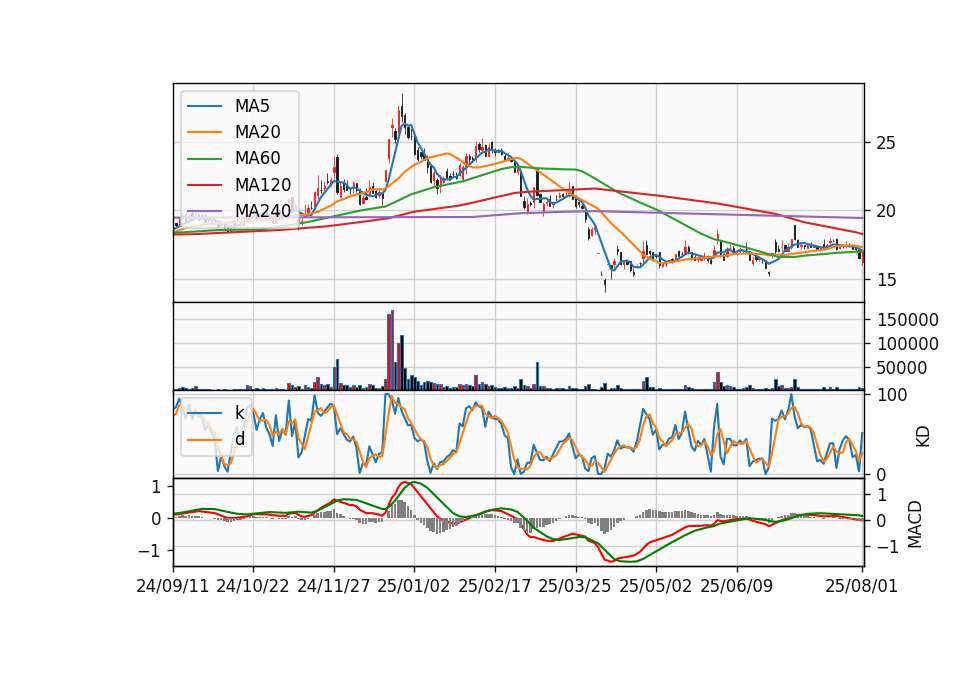Click the purple MA240 legend line sample
Screen dimensions: 960x690
click(x=204, y=211)
